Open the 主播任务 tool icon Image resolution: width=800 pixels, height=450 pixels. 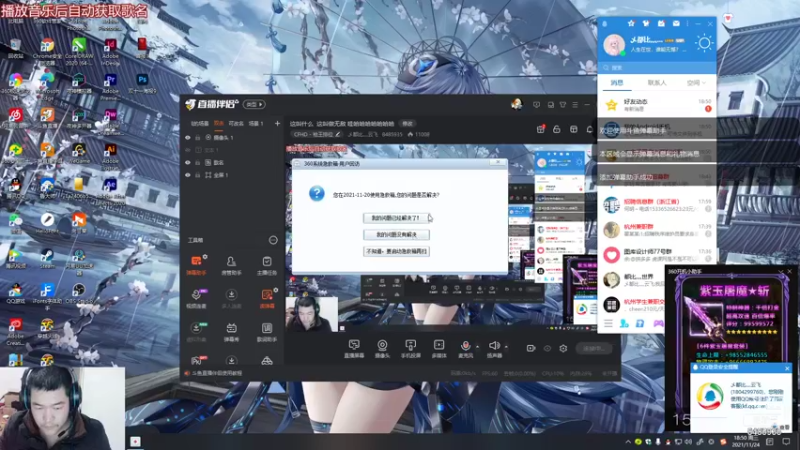266,265
